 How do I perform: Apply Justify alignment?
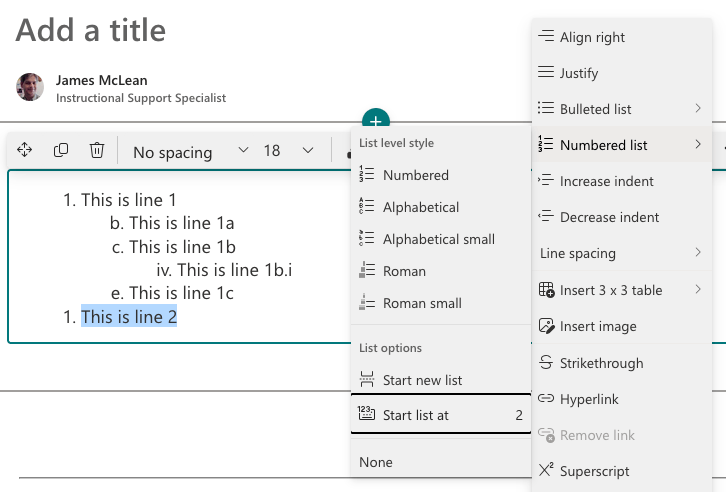(x=621, y=73)
